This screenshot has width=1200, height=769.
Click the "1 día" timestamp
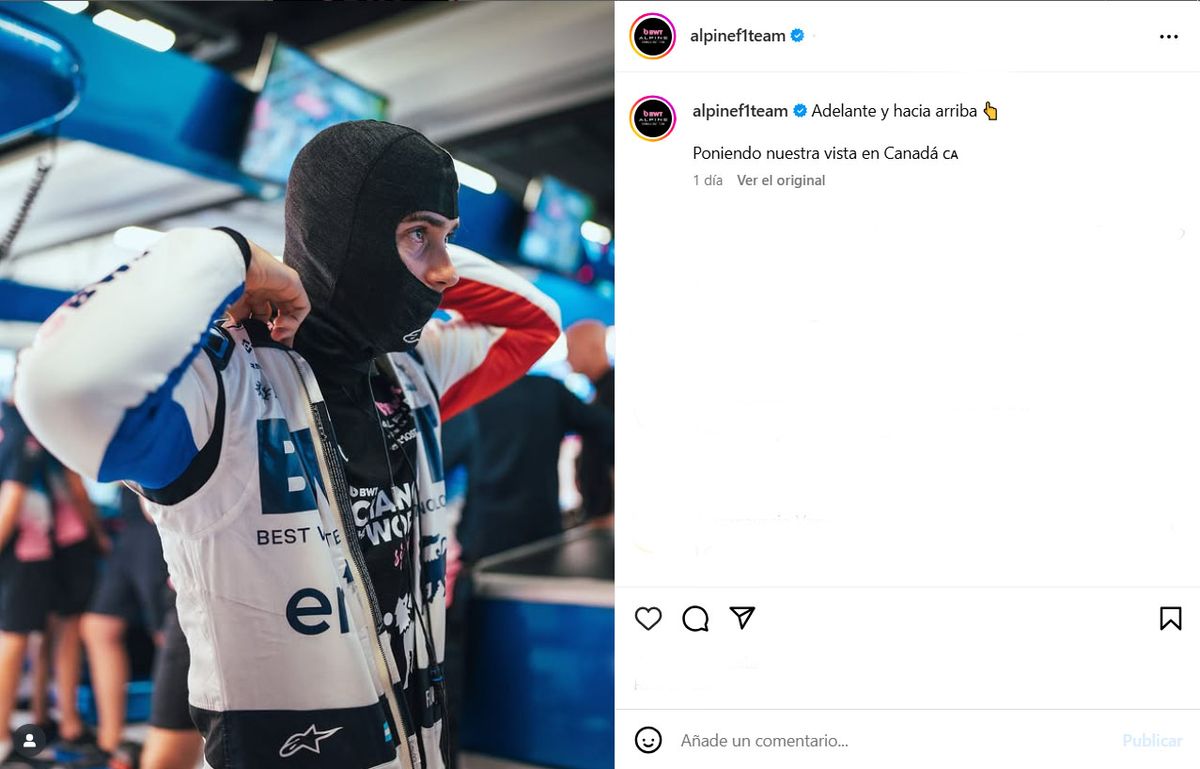[707, 180]
